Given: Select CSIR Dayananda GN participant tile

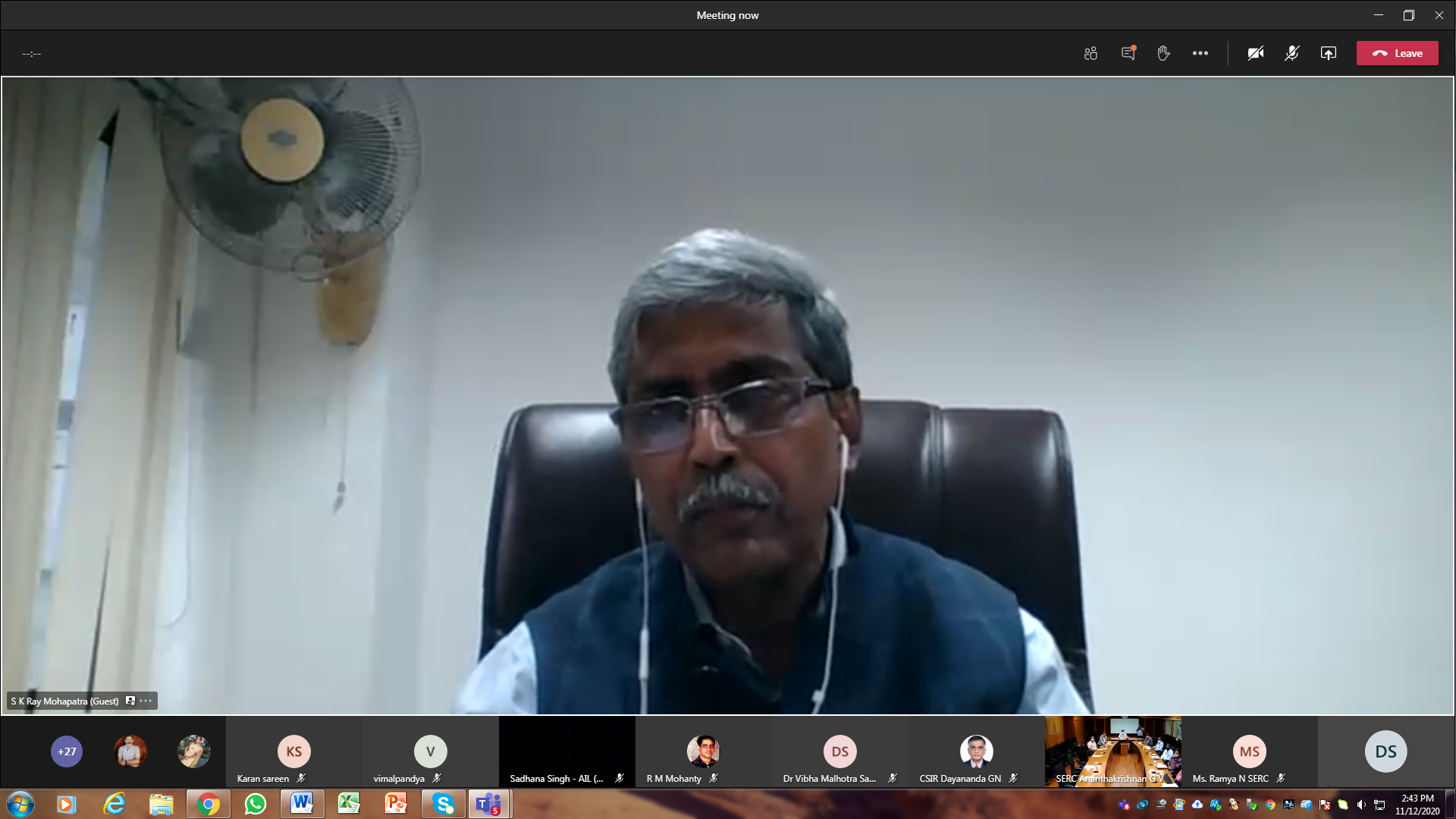Looking at the screenshot, I should [977, 752].
